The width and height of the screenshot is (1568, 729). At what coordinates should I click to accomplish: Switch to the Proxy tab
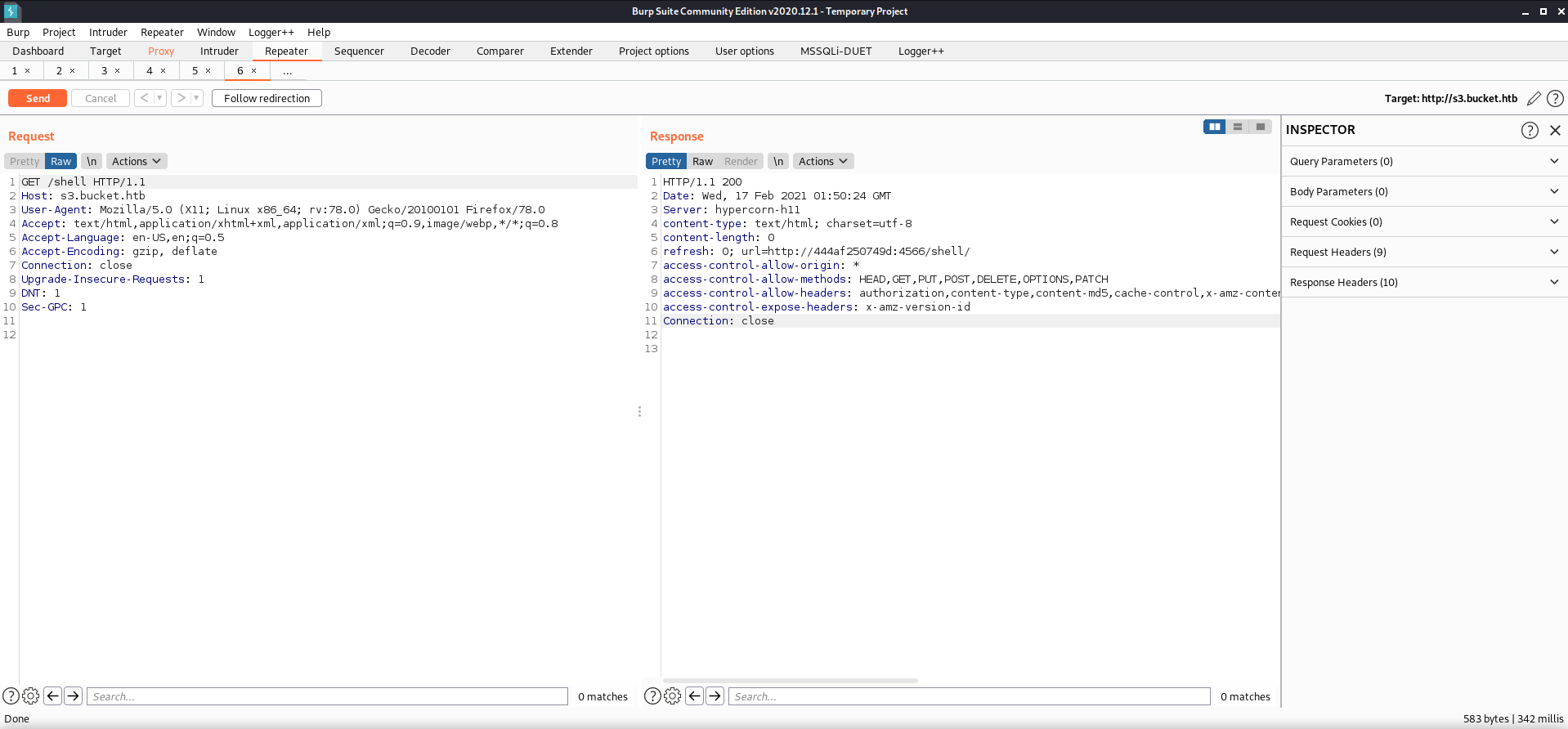point(161,51)
